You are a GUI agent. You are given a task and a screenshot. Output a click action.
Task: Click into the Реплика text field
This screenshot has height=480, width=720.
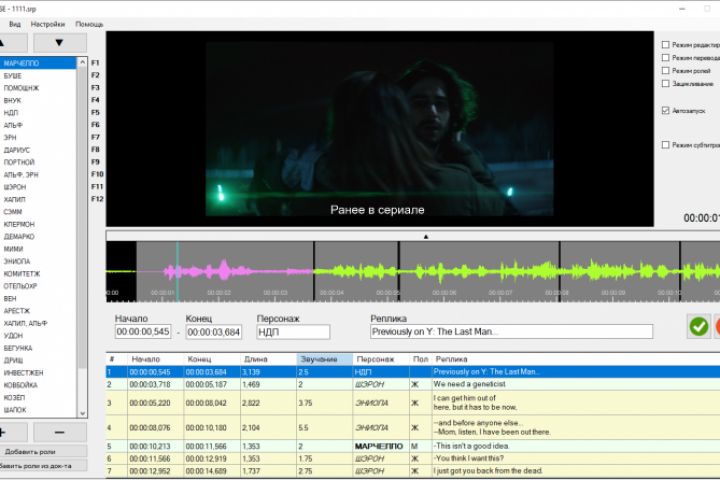coord(510,332)
